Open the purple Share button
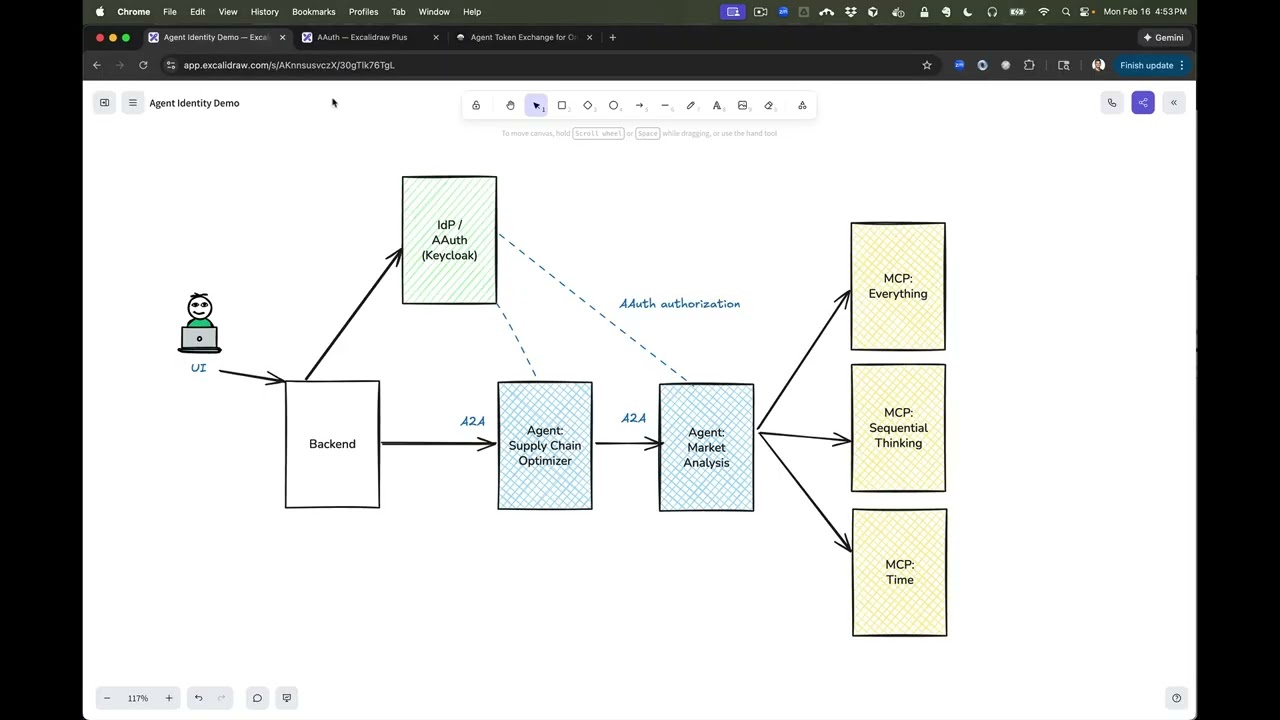Image resolution: width=1280 pixels, height=720 pixels. click(x=1143, y=103)
